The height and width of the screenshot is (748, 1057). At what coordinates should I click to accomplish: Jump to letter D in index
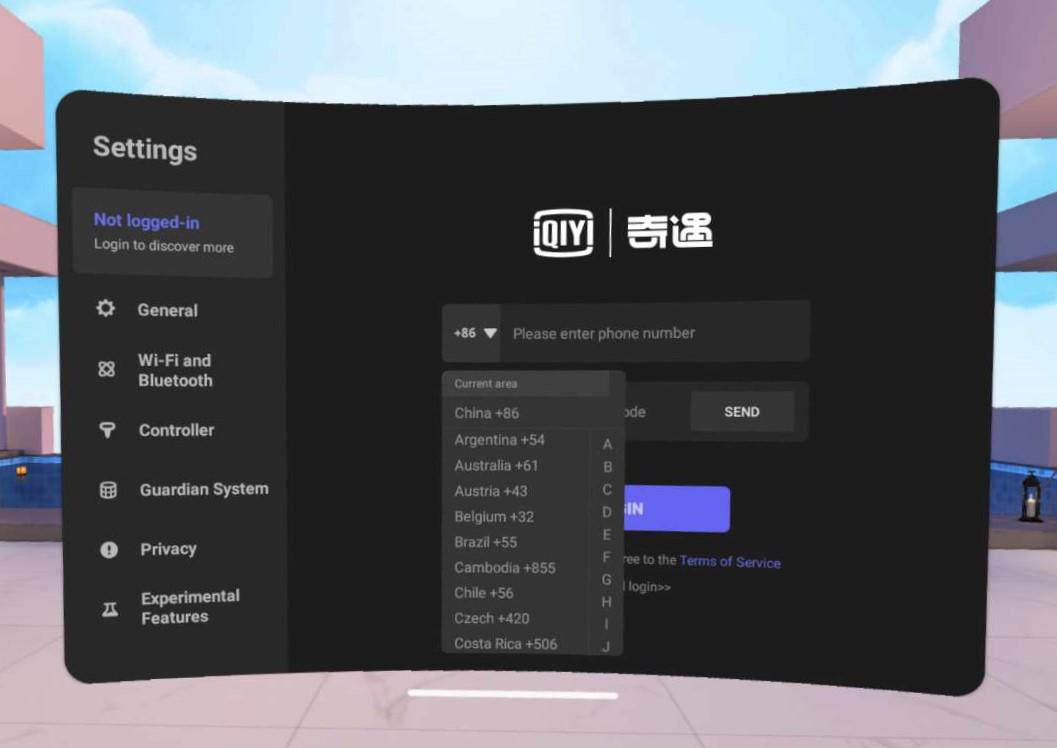click(x=607, y=512)
